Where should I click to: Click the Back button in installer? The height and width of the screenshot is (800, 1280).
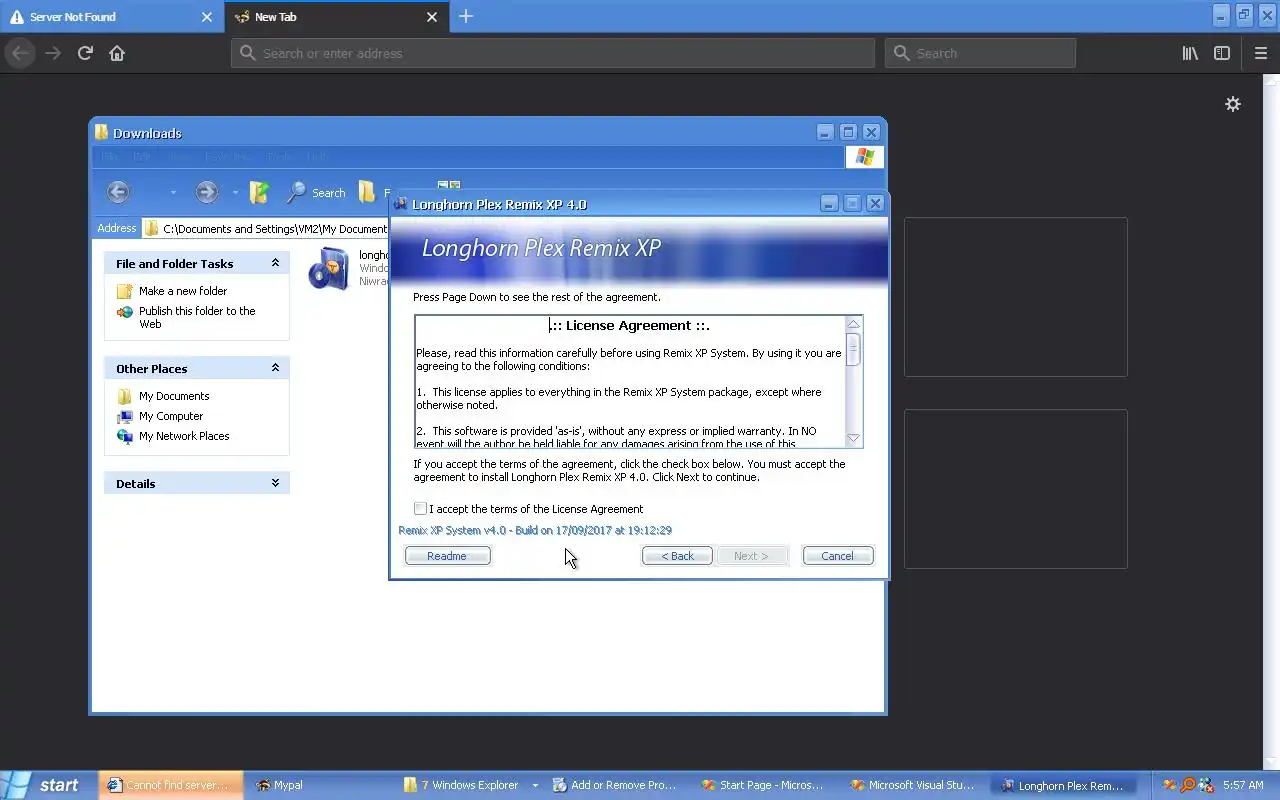677,556
